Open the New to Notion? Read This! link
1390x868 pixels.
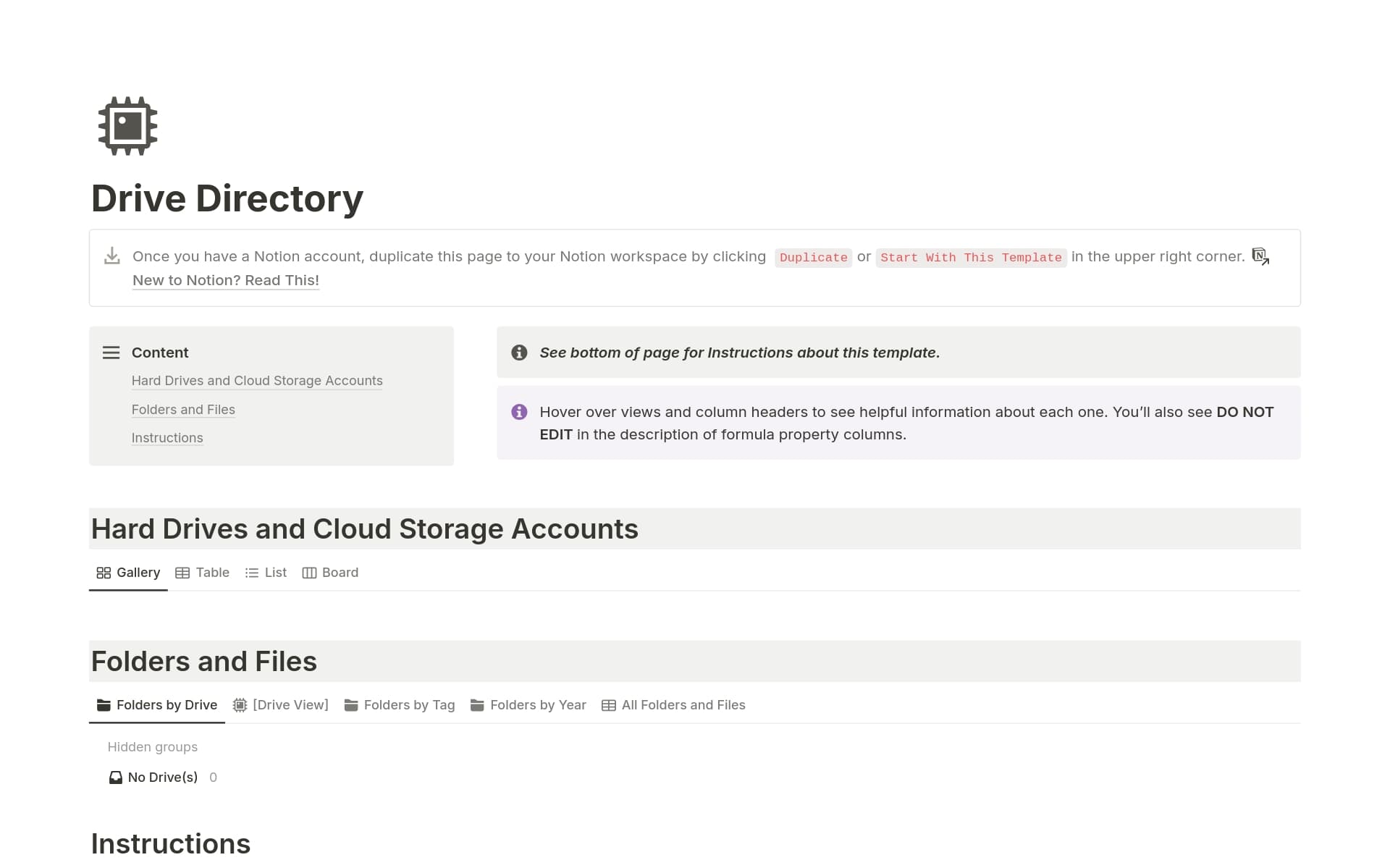(x=225, y=280)
